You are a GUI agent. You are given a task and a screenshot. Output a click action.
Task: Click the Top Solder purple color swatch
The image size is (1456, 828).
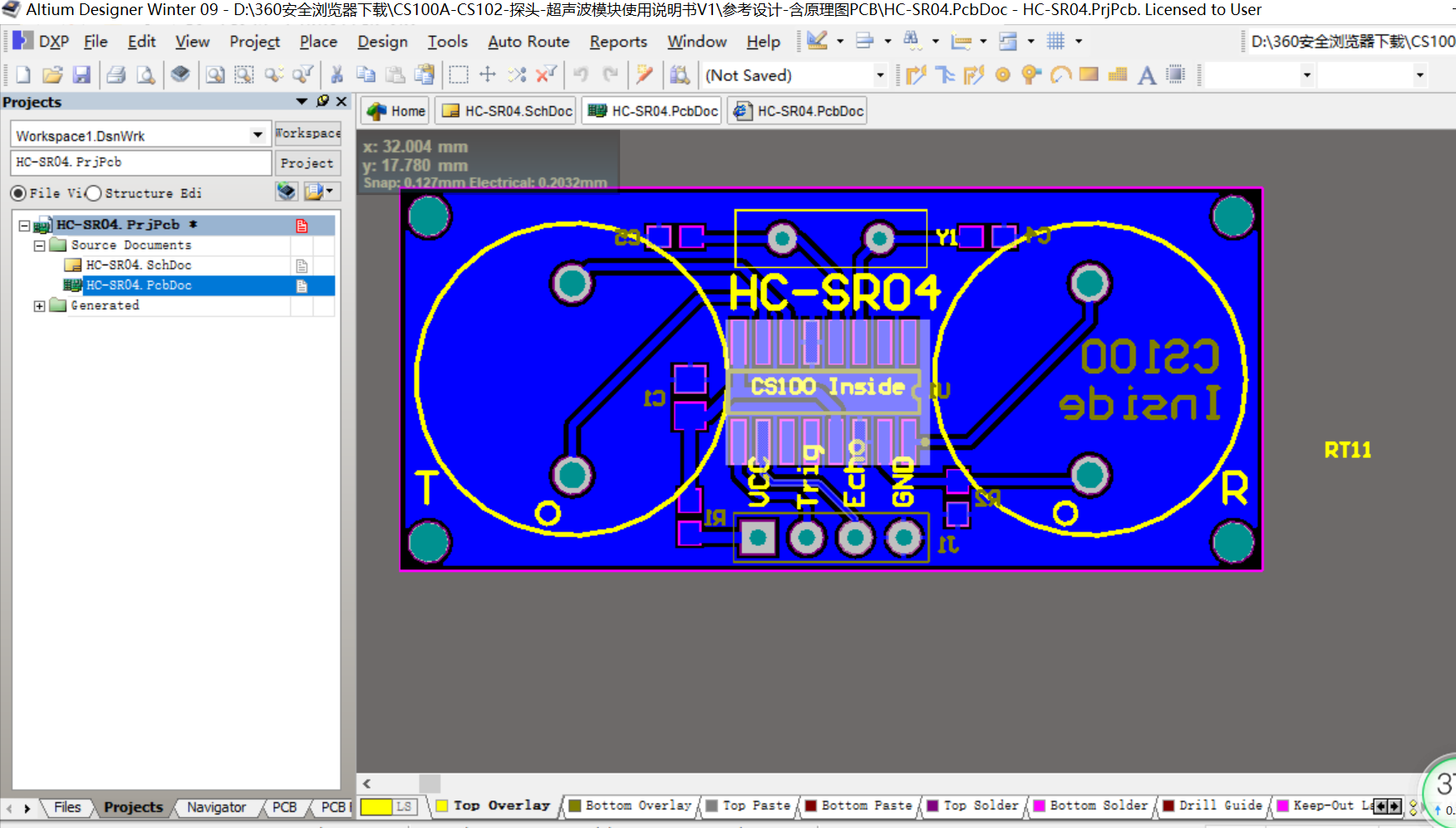click(932, 805)
